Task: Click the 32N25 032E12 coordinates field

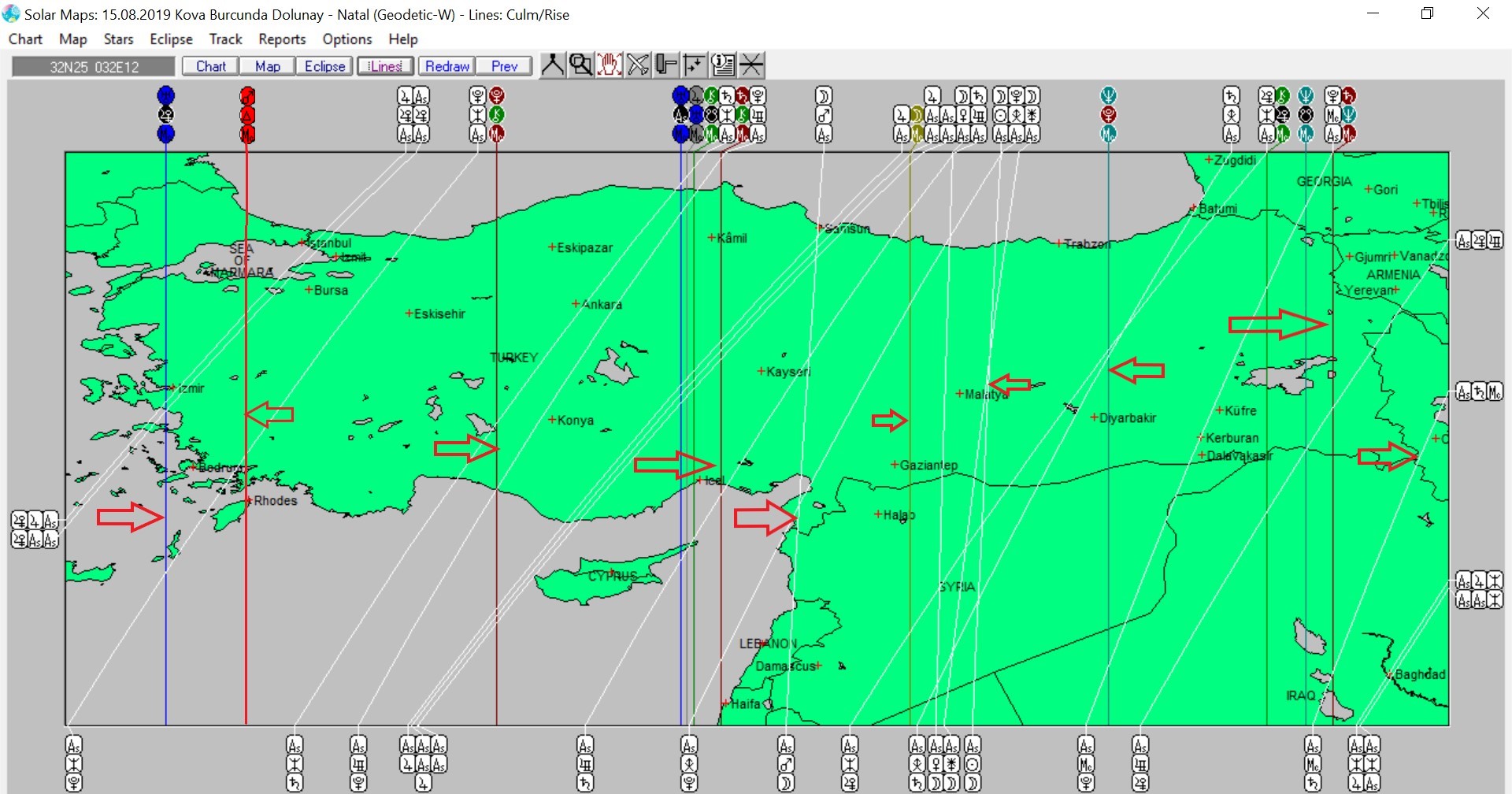Action: [x=94, y=67]
